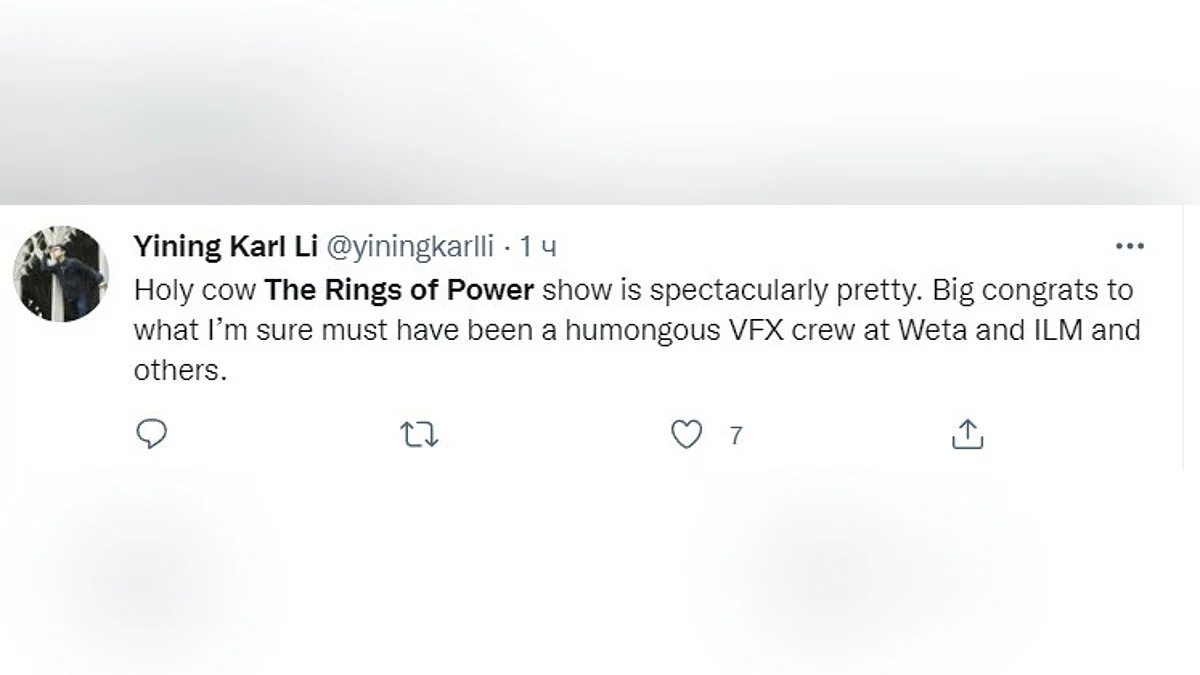Click the opening words 'Holy cow'
1200x675 pixels.
coord(195,291)
